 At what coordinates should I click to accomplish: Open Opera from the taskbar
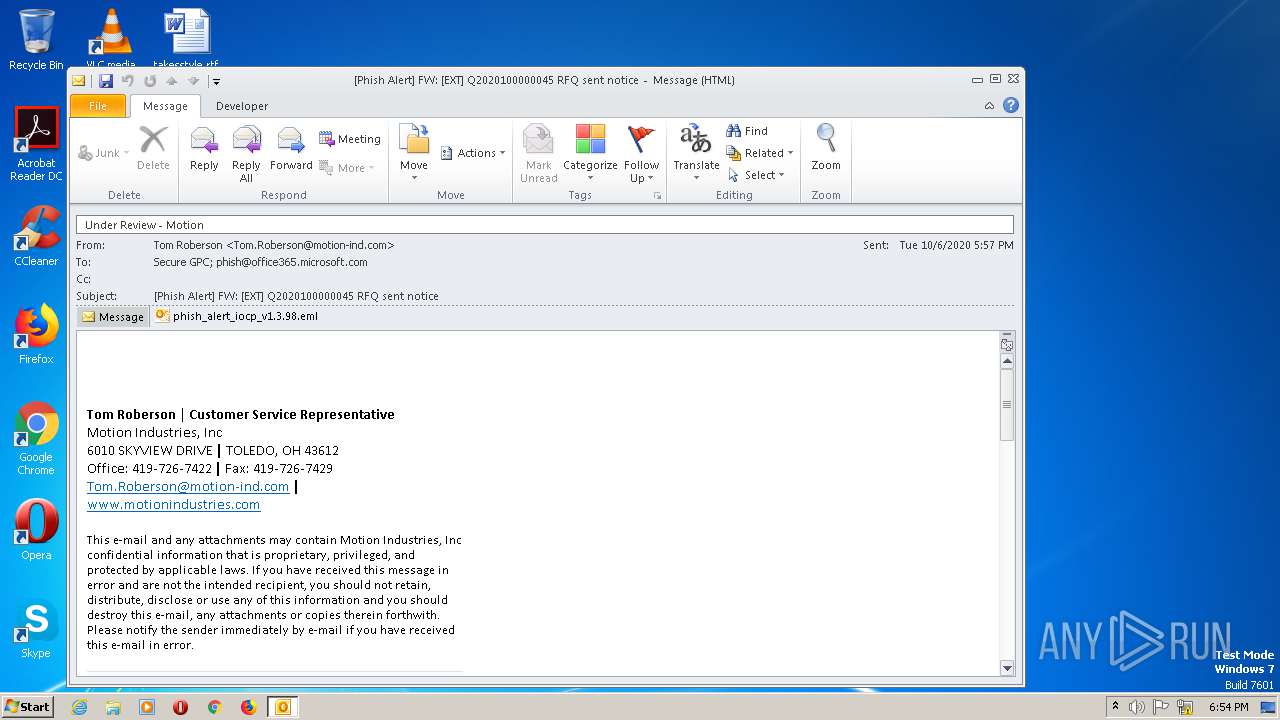point(181,707)
